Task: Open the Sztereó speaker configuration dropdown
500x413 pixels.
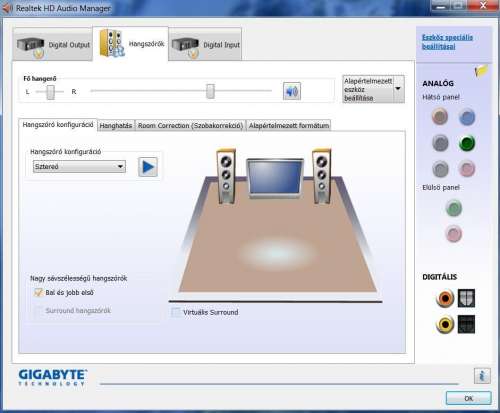Action: tap(79, 166)
